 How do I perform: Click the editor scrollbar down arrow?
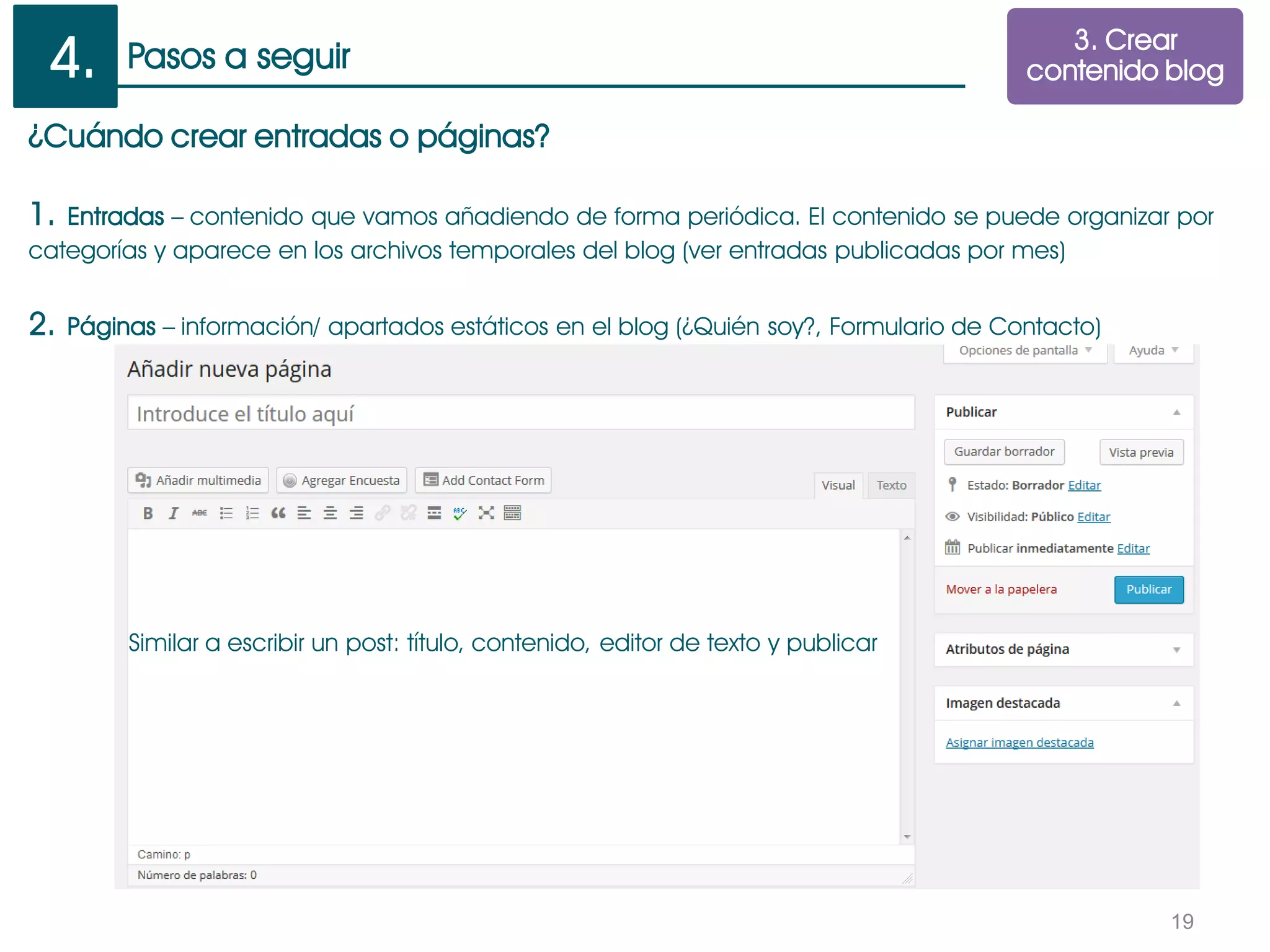[x=907, y=837]
